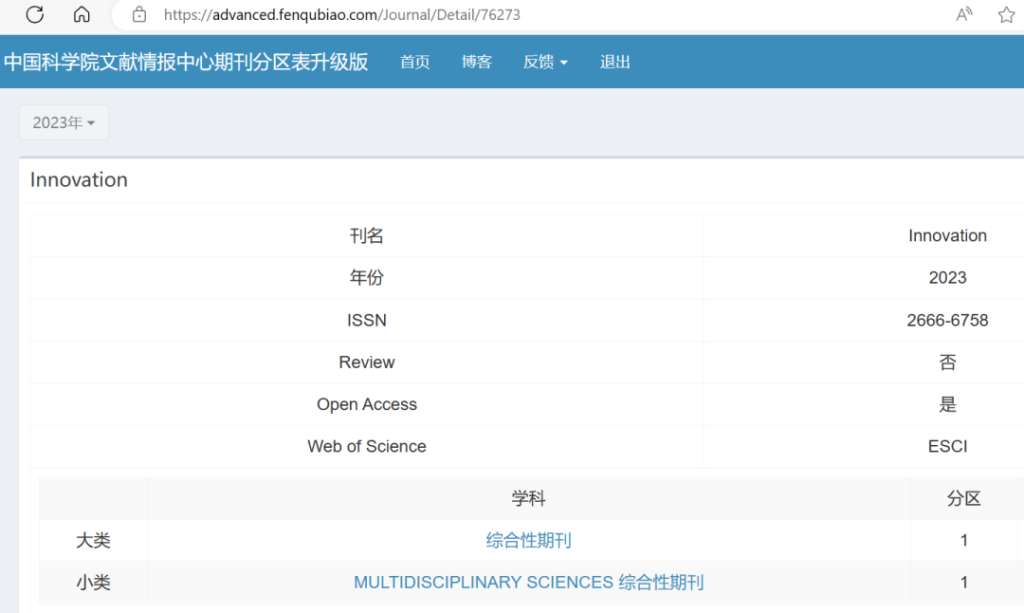Click the 小类 row label

point(93,582)
